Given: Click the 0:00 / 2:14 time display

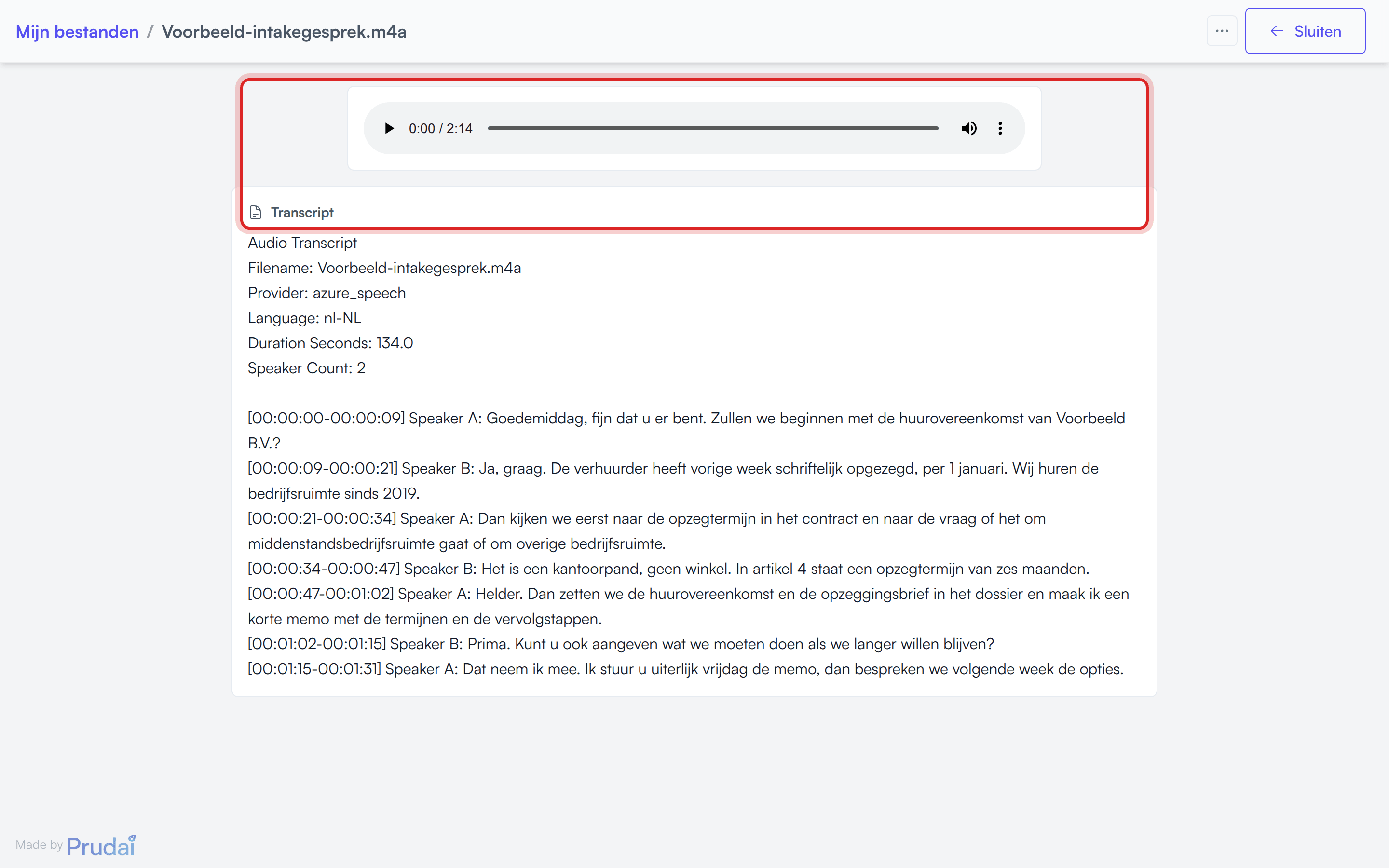Looking at the screenshot, I should (x=440, y=128).
